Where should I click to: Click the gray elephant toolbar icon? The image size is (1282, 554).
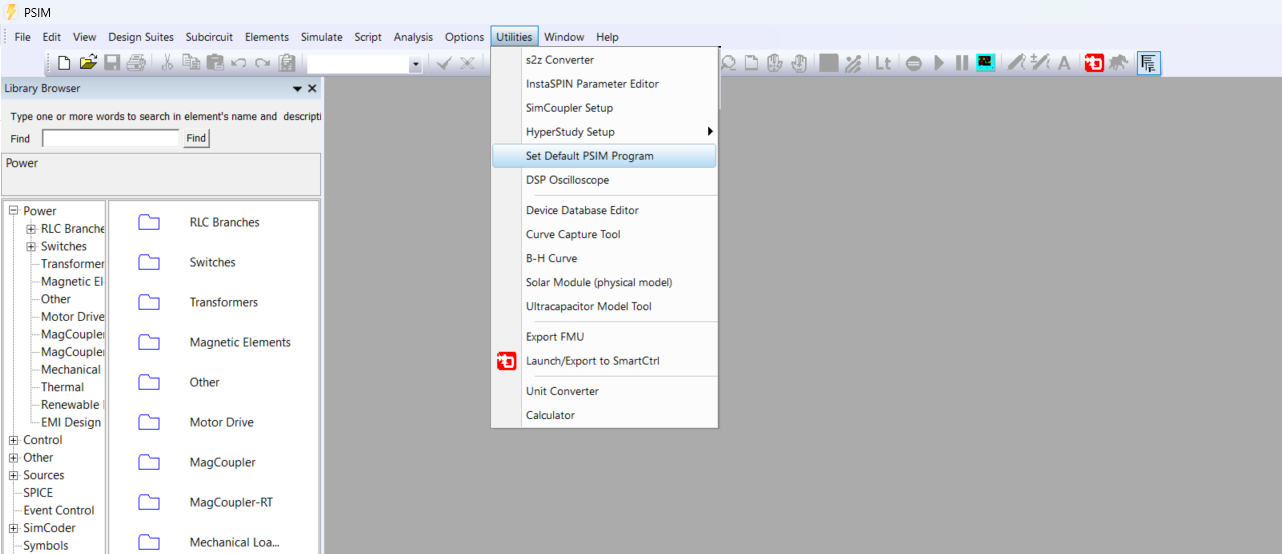tap(1118, 63)
